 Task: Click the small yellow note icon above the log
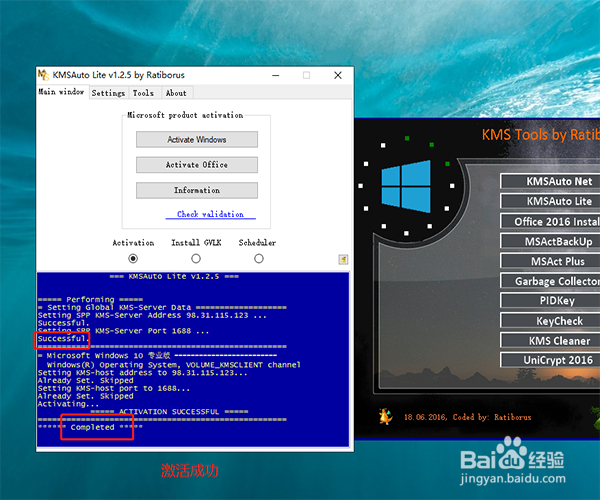click(343, 260)
